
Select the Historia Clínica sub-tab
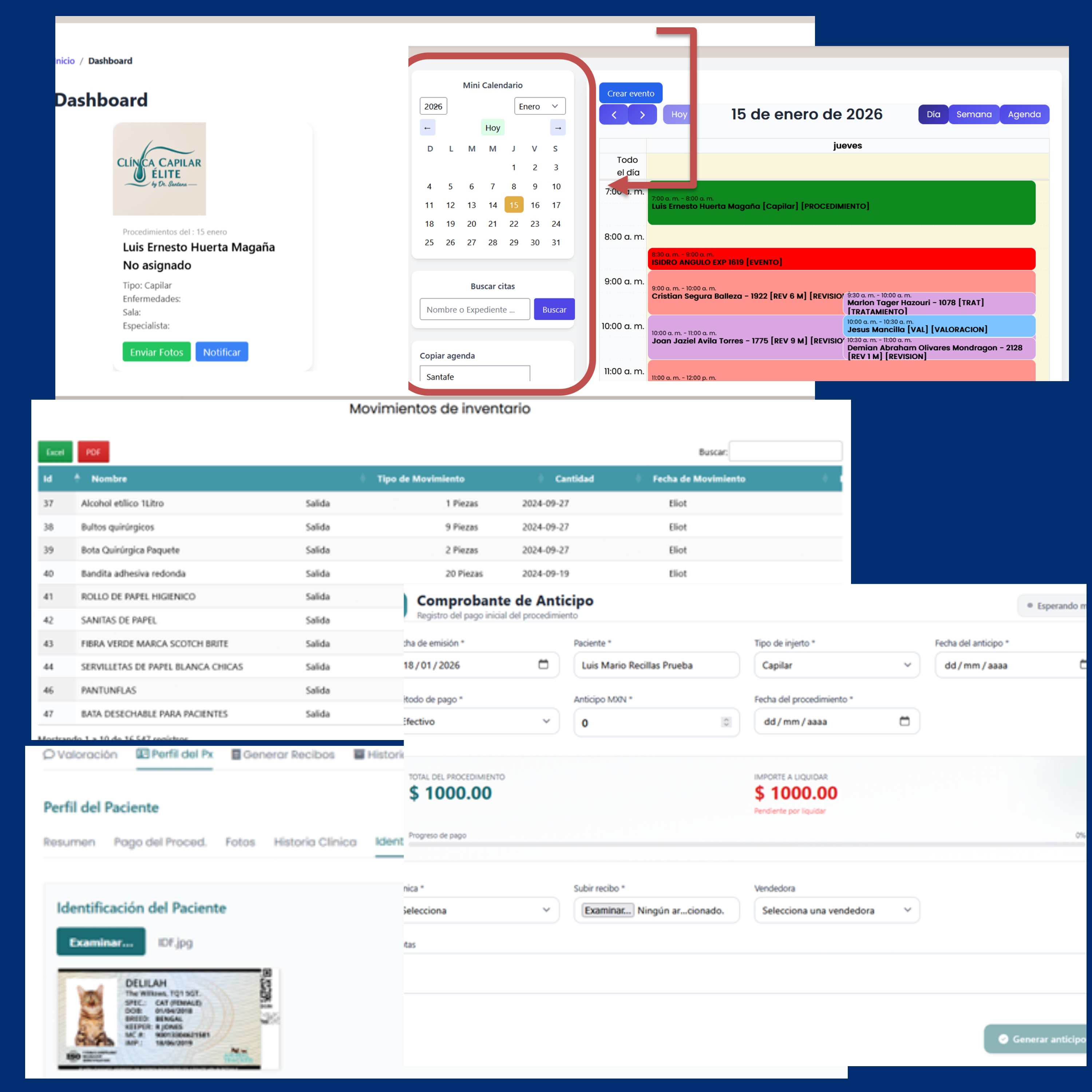pyautogui.click(x=315, y=842)
